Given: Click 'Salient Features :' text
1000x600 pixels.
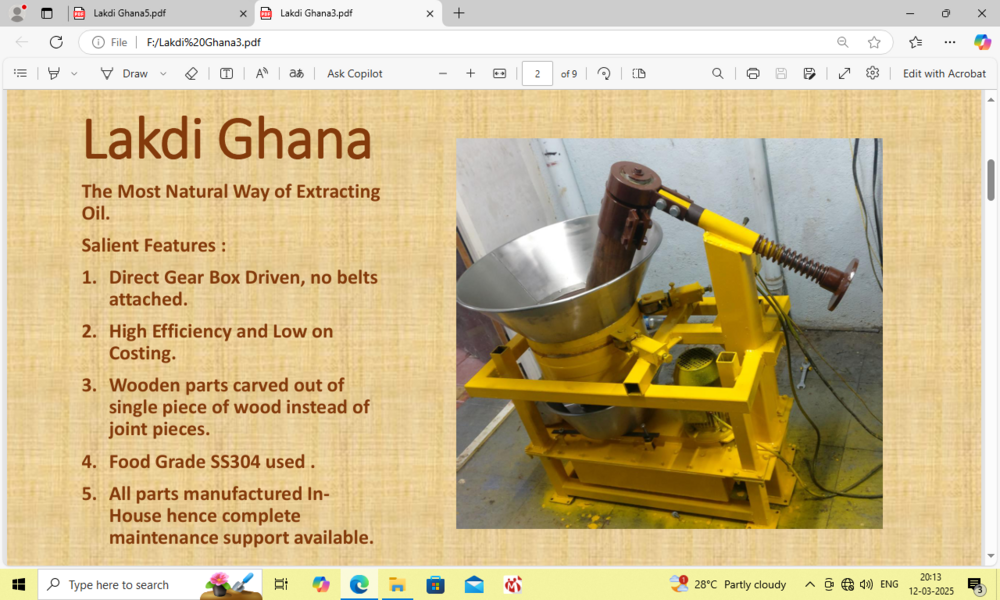Looking at the screenshot, I should (154, 245).
